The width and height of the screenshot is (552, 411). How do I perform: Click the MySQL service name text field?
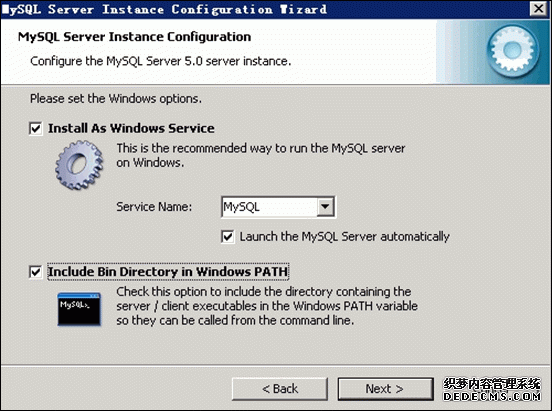pyautogui.click(x=269, y=207)
